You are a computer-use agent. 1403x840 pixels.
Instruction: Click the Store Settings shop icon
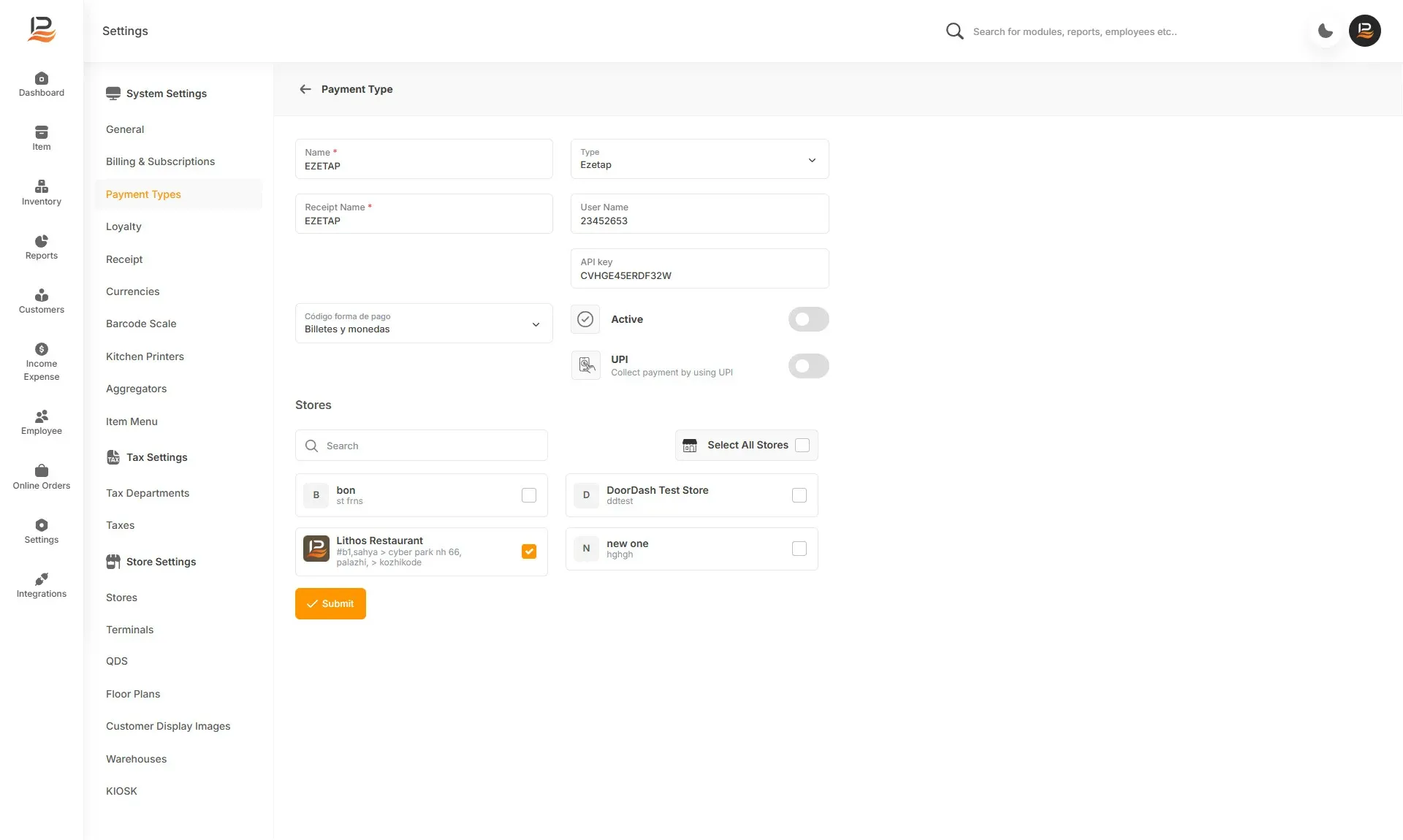pos(113,562)
